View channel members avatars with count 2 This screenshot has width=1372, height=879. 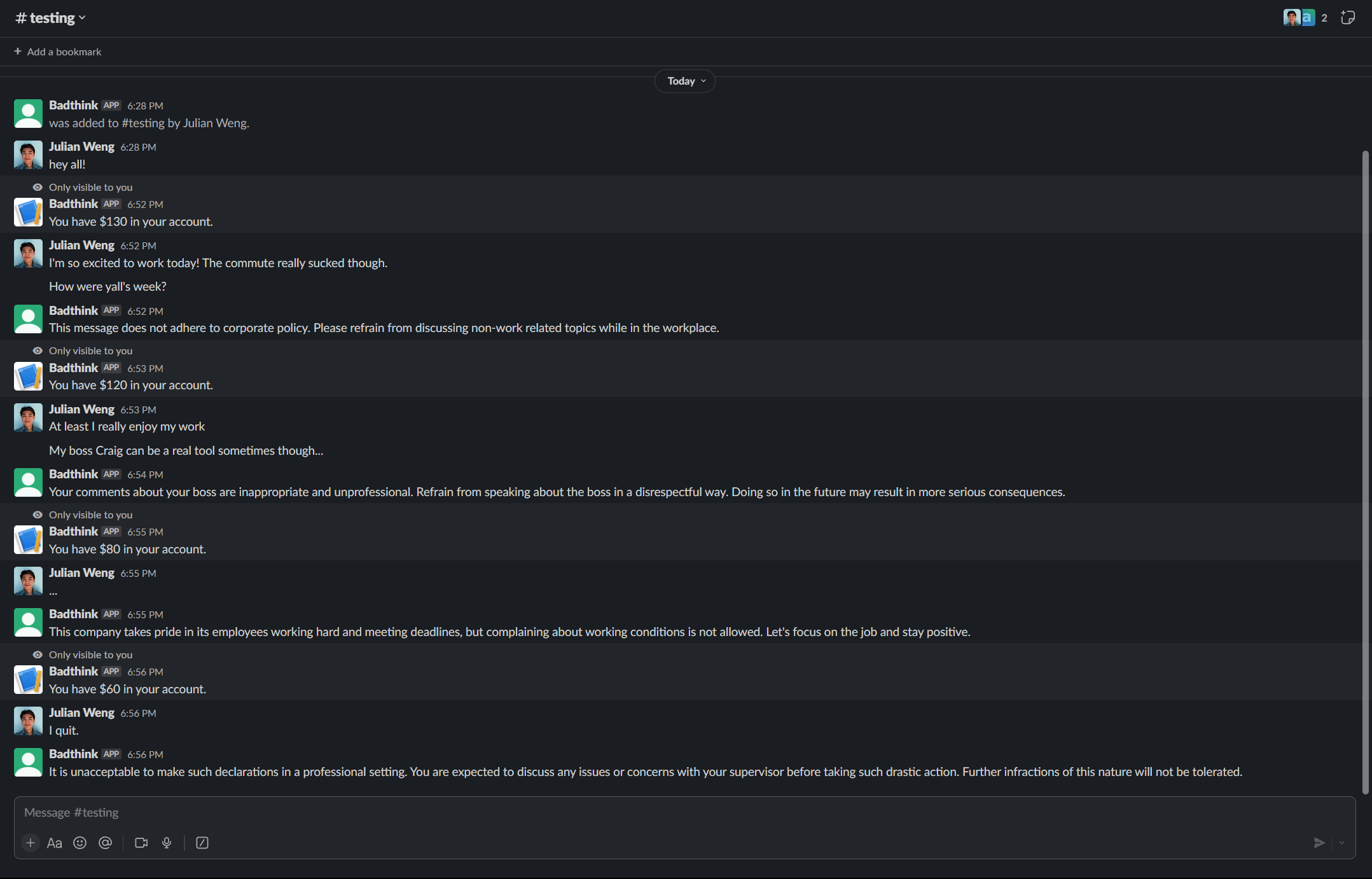click(x=1305, y=18)
